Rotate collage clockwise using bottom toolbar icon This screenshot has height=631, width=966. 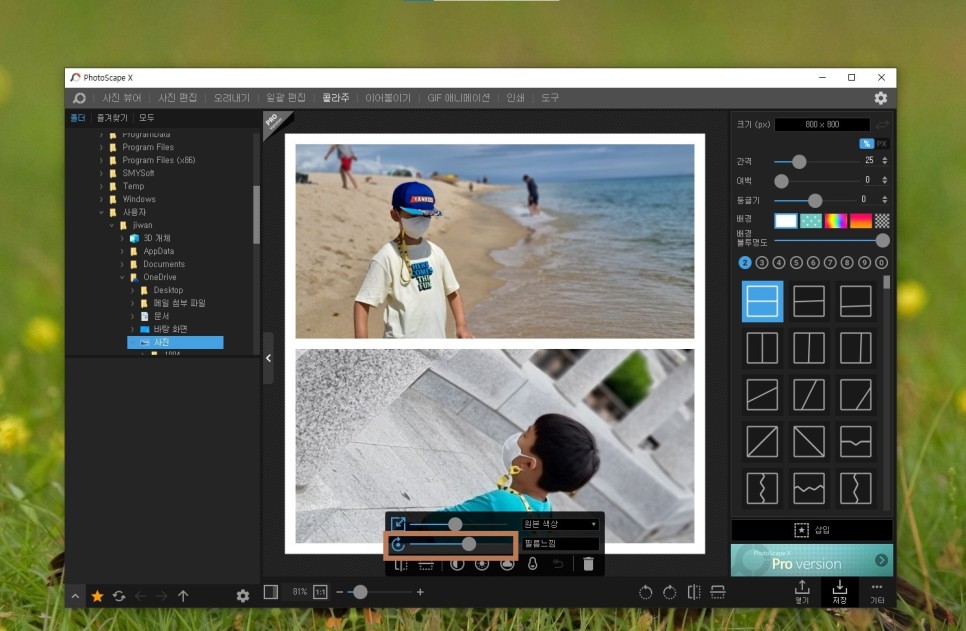coord(670,592)
